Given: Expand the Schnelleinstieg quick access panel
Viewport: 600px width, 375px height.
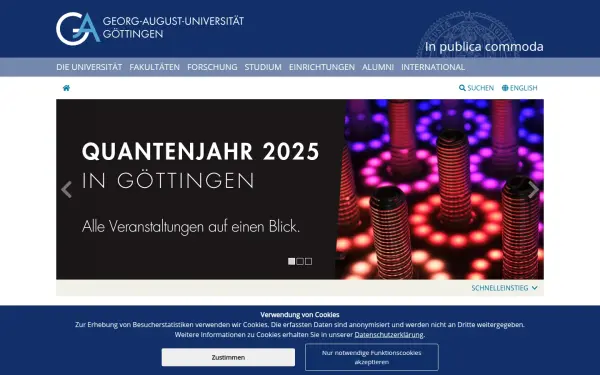Looking at the screenshot, I should pos(504,288).
